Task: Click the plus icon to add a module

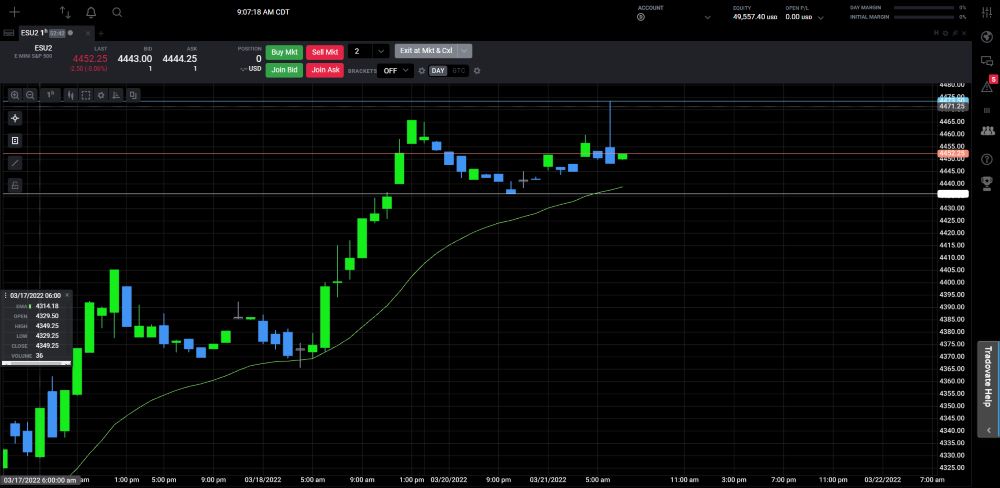Action: (x=14, y=12)
